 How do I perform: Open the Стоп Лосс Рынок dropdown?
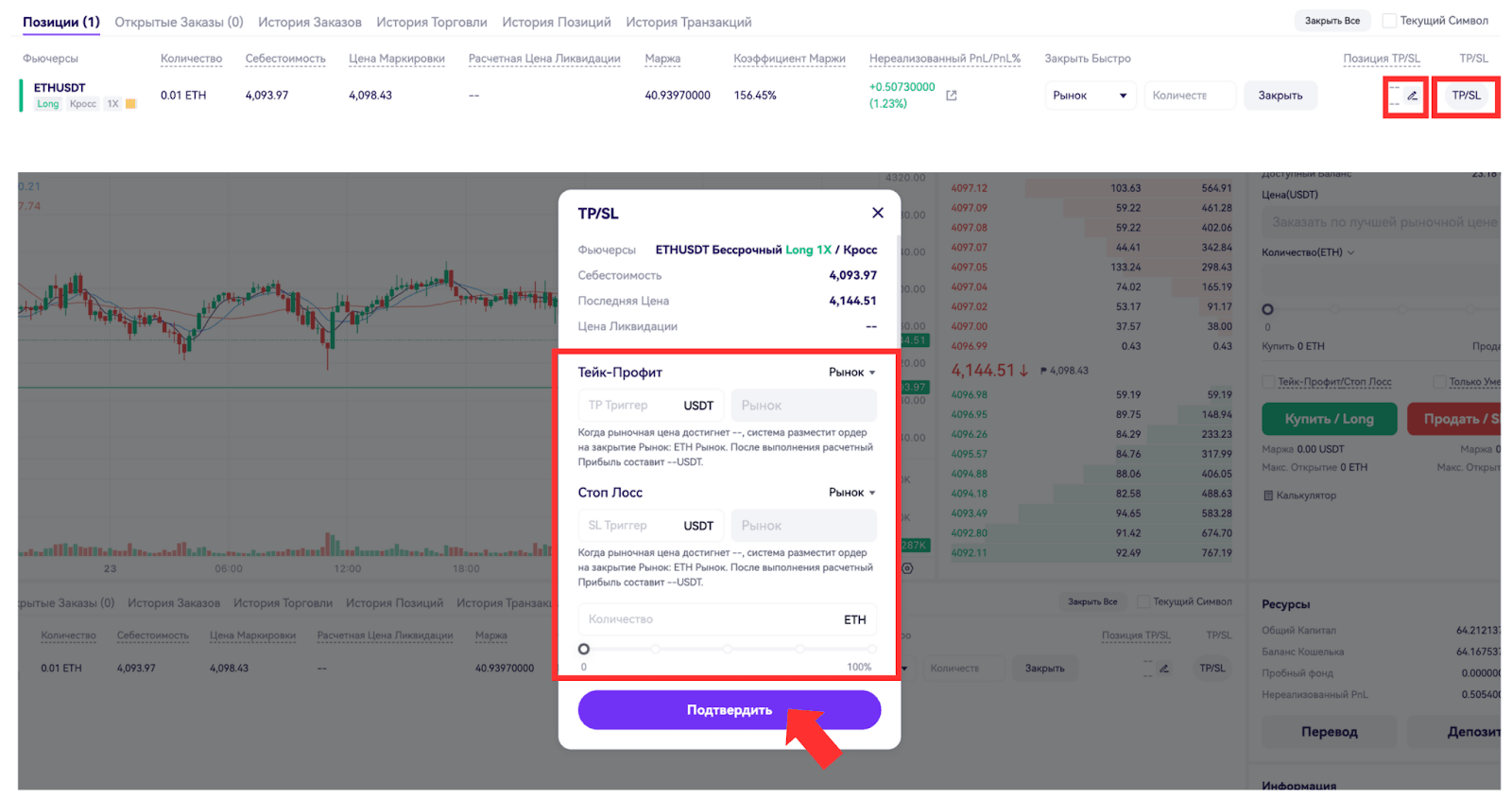pos(851,493)
